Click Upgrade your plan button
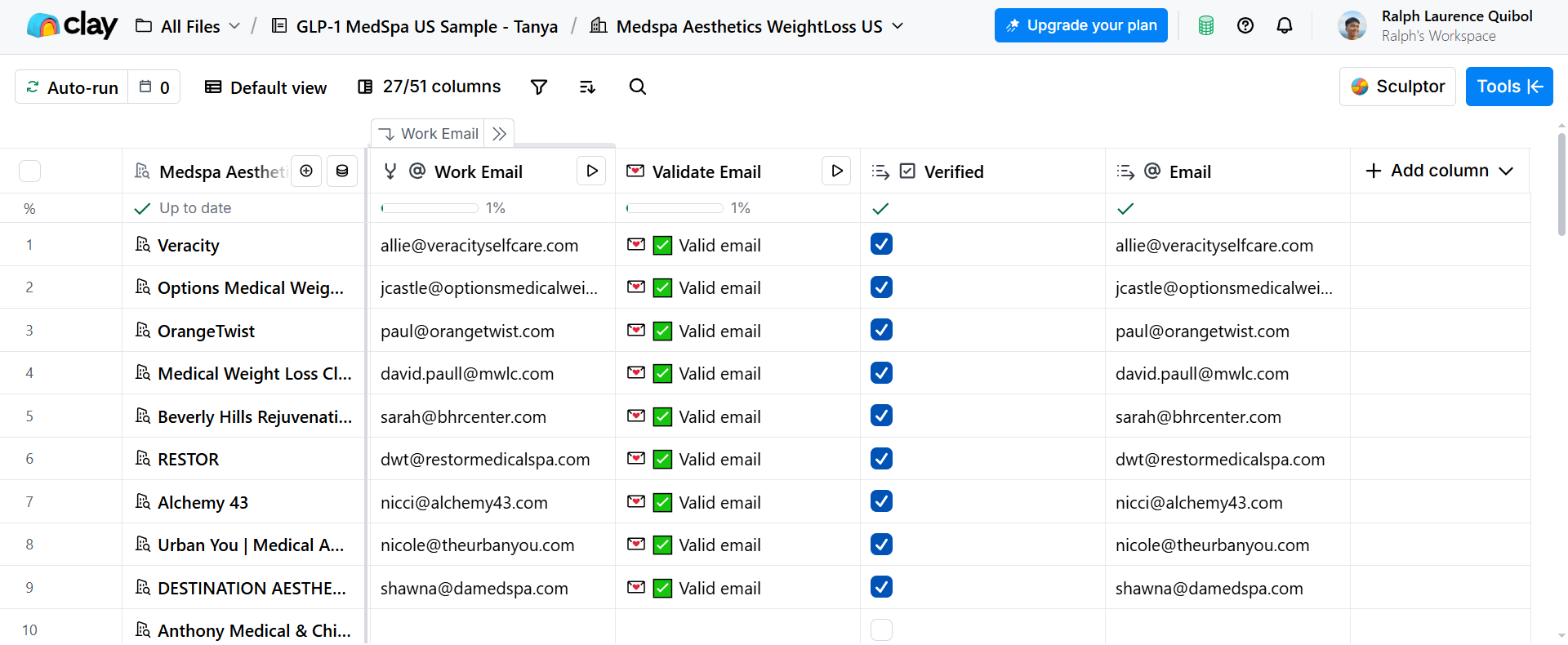1568x645 pixels. 1081,25
